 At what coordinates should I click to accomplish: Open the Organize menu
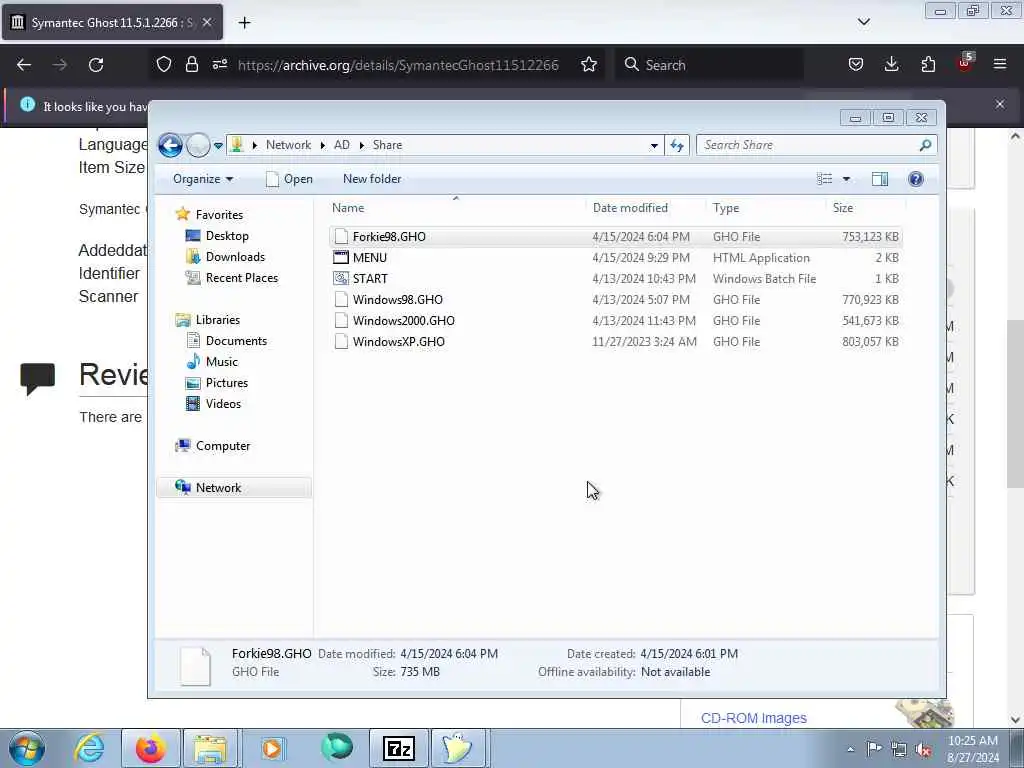[x=202, y=179]
